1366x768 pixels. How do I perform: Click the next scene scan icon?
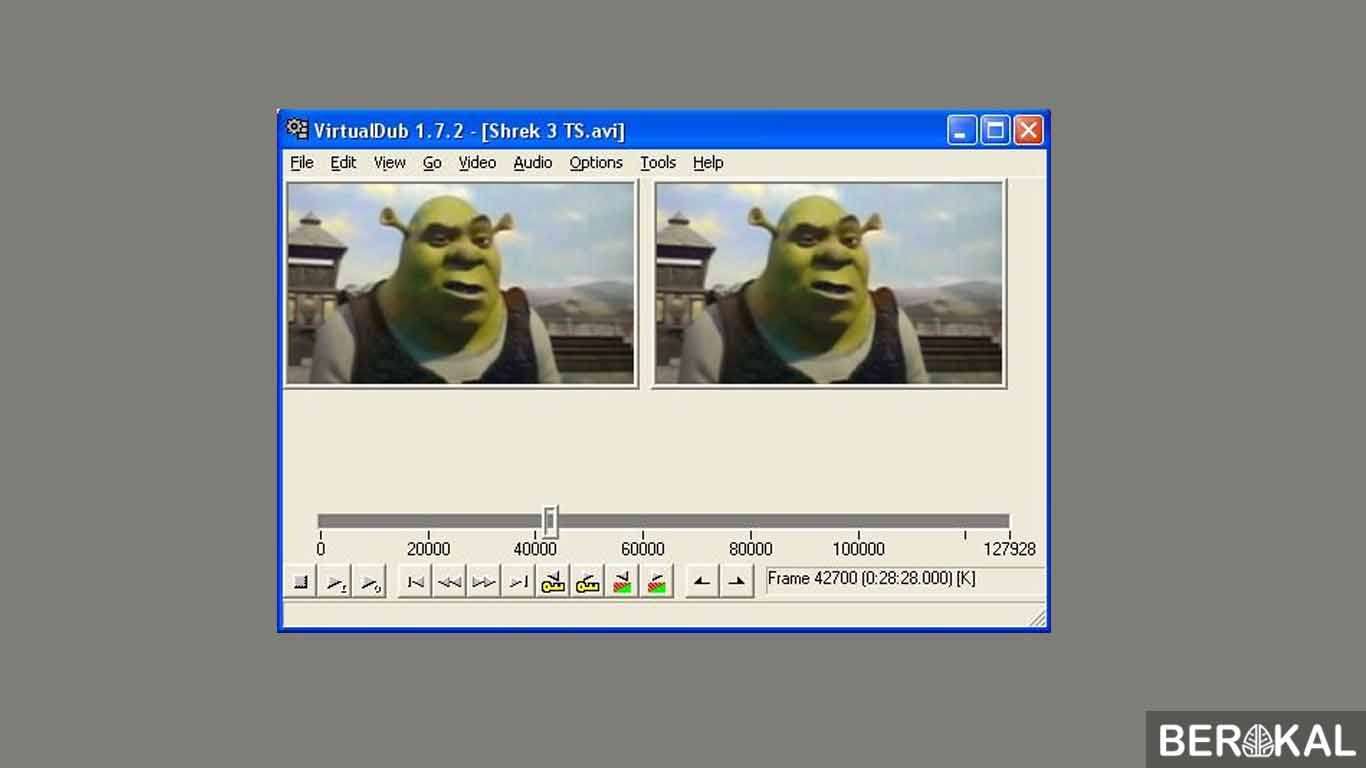pyautogui.click(x=656, y=582)
